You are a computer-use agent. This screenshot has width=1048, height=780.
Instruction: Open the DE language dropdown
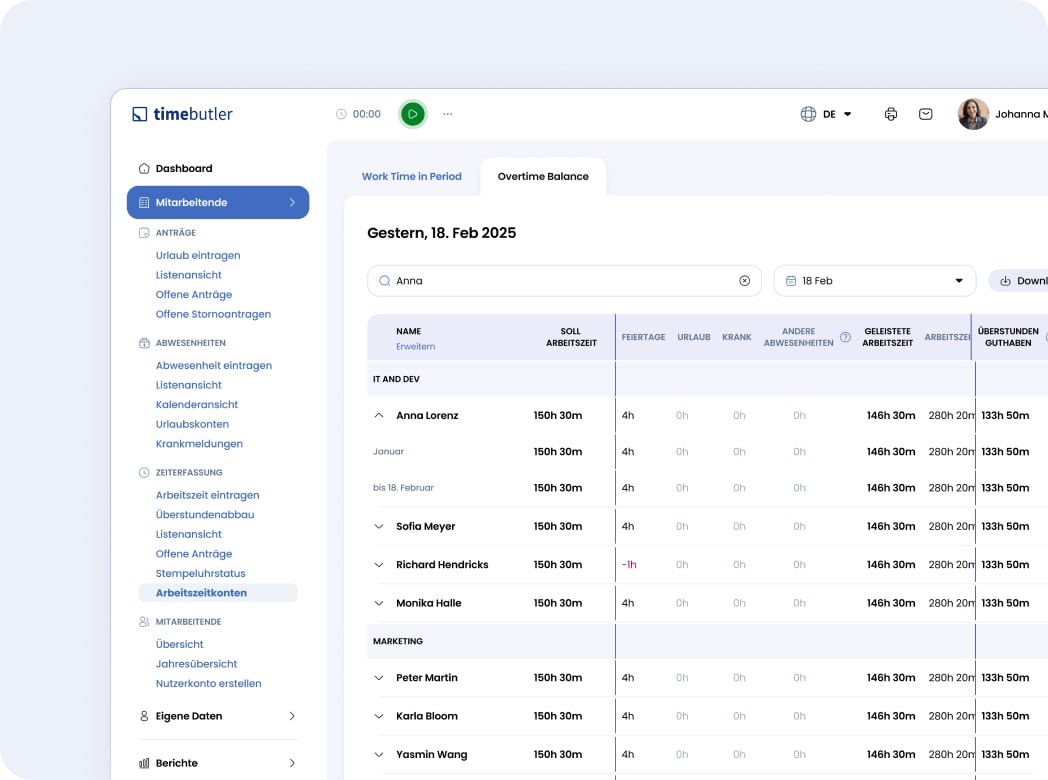click(837, 114)
